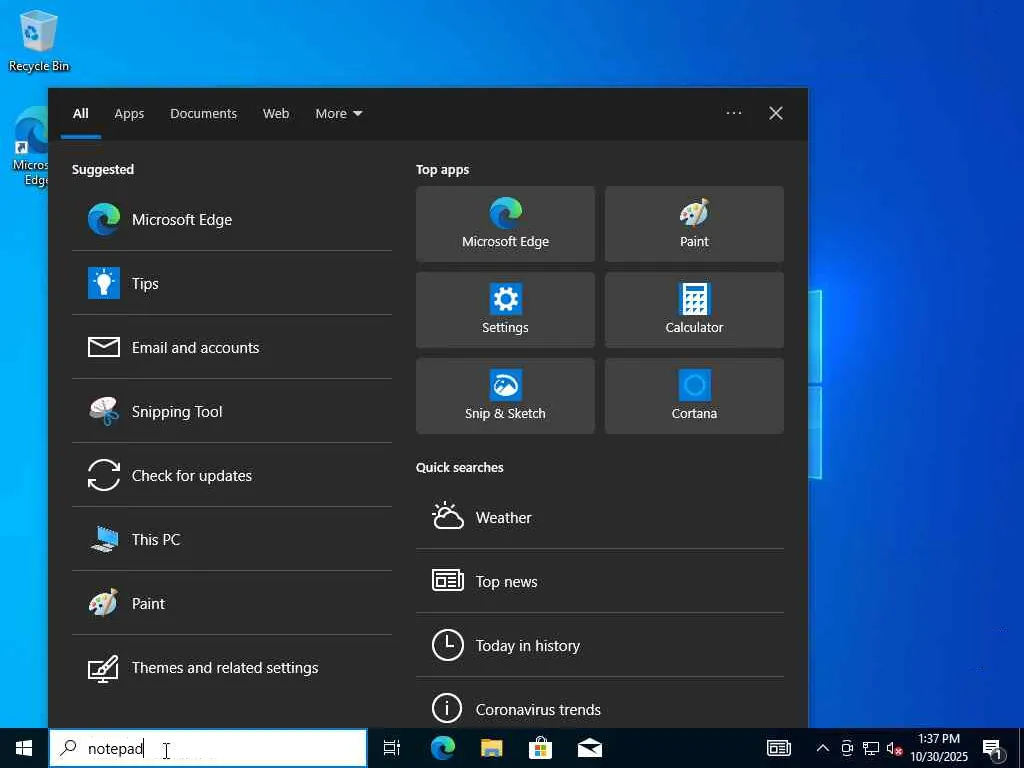Launch the Calculator tile in Top apps
The image size is (1024, 768).
coord(694,310)
